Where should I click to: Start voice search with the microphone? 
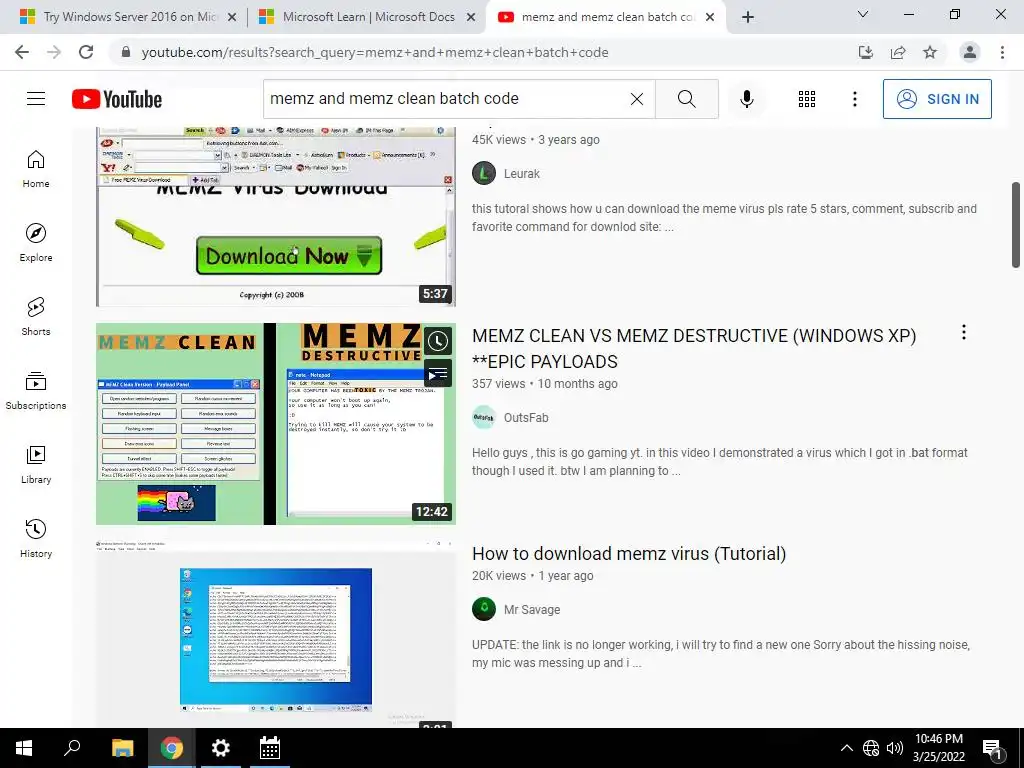tap(746, 99)
